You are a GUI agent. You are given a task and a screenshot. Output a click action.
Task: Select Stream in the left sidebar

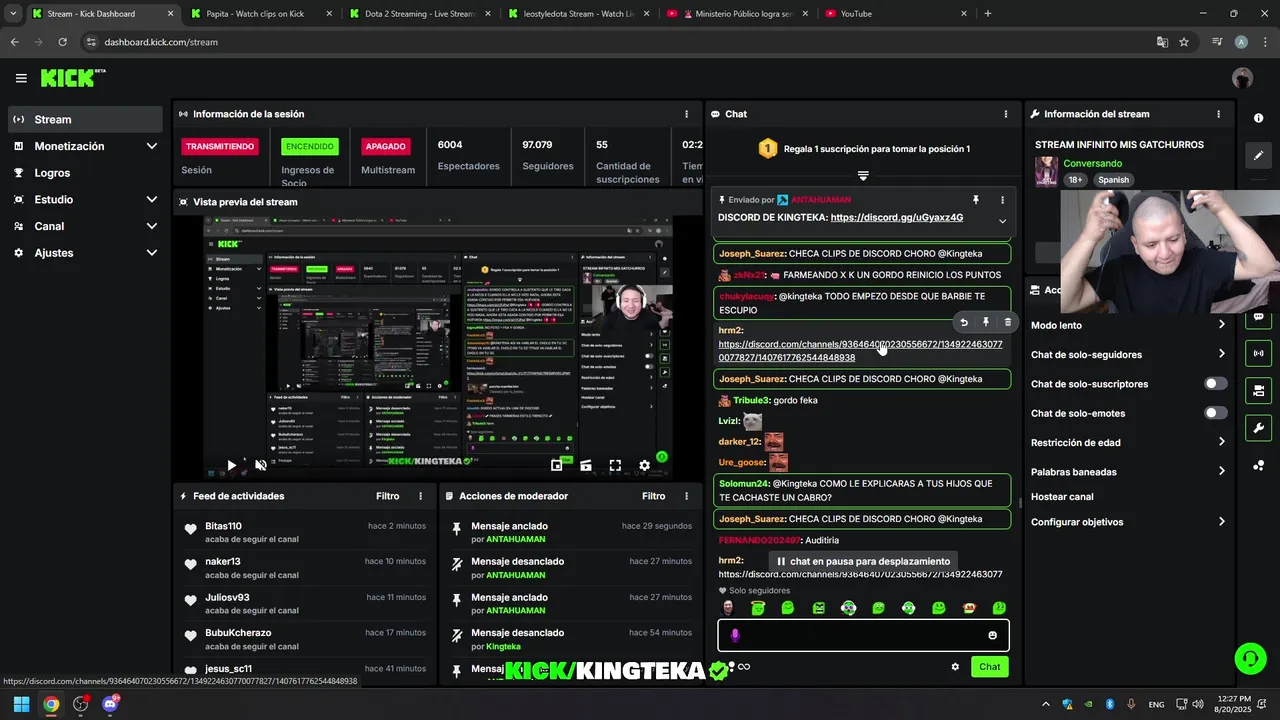coord(85,119)
